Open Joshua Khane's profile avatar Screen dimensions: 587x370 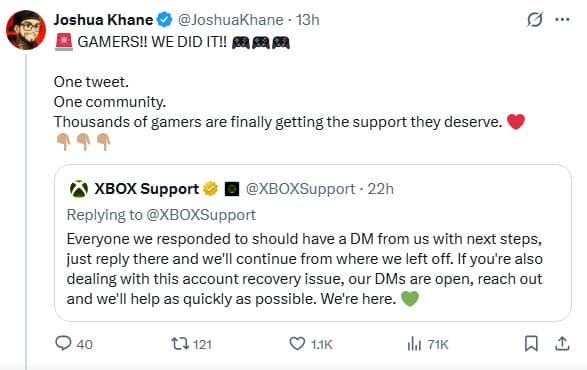click(x=26, y=30)
